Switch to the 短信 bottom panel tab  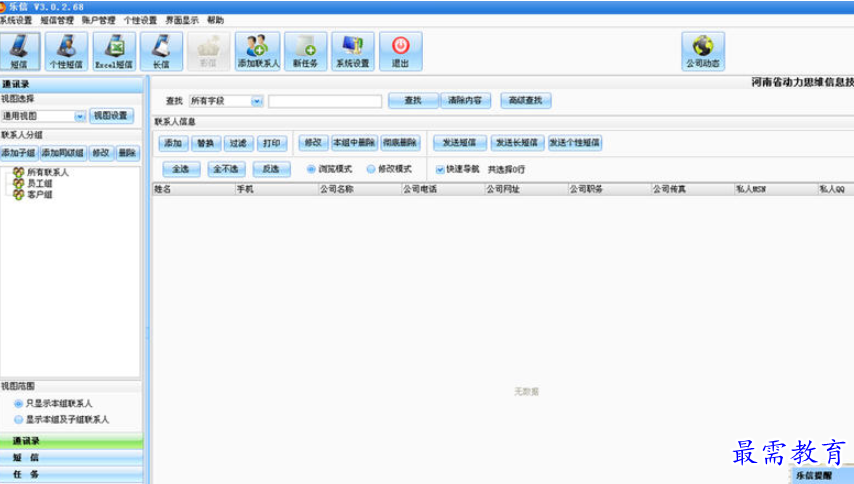pyautogui.click(x=71, y=458)
